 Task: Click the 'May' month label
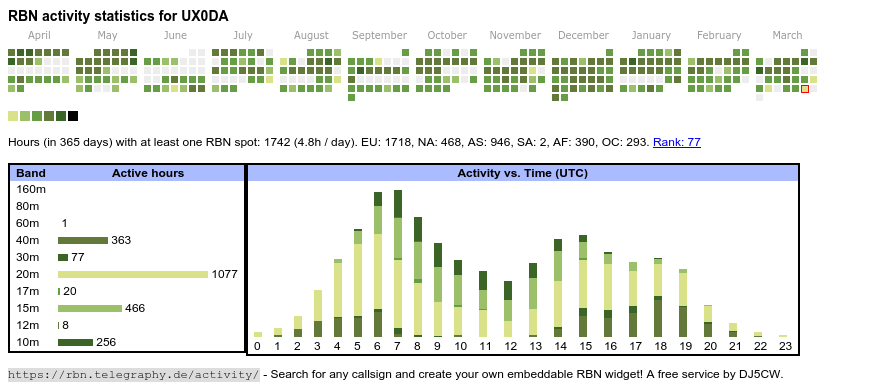[x=107, y=36]
